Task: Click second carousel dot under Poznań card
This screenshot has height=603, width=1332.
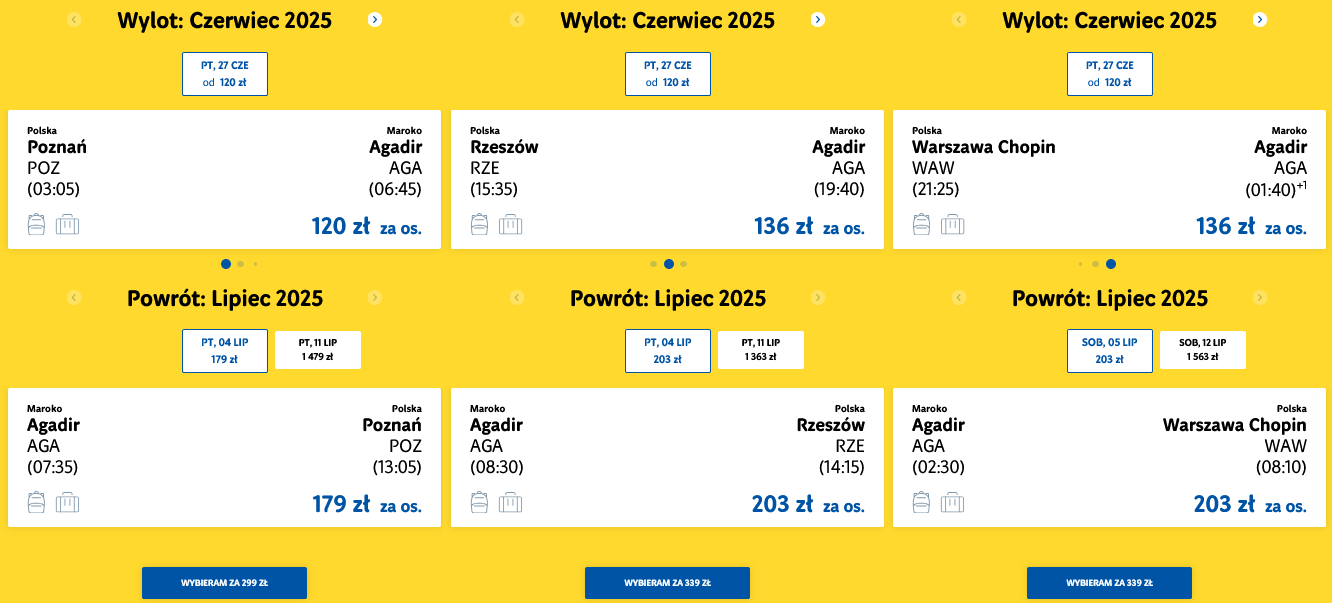Action: tap(241, 264)
